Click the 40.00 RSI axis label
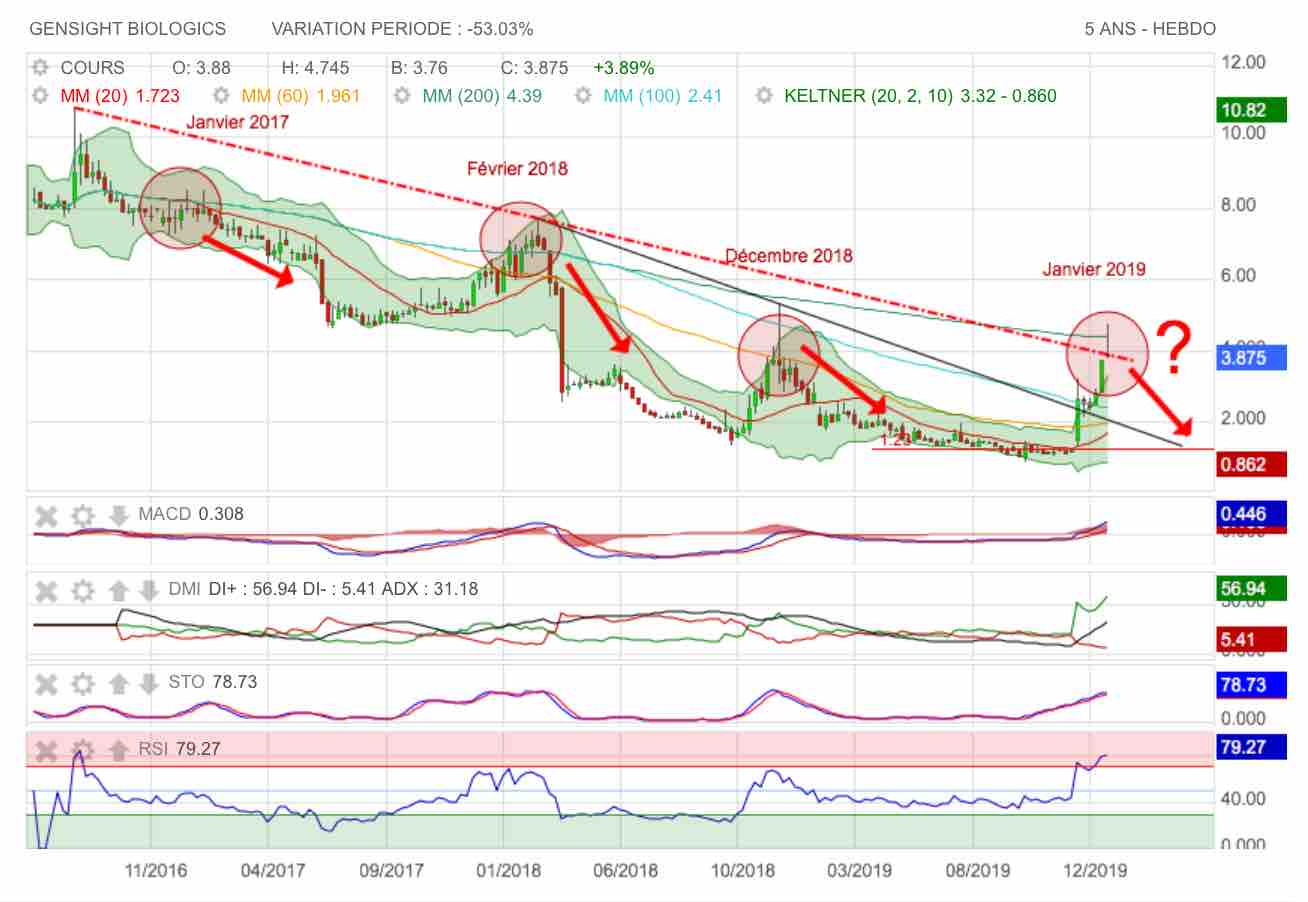This screenshot has width=1308, height=902. coord(1244,798)
